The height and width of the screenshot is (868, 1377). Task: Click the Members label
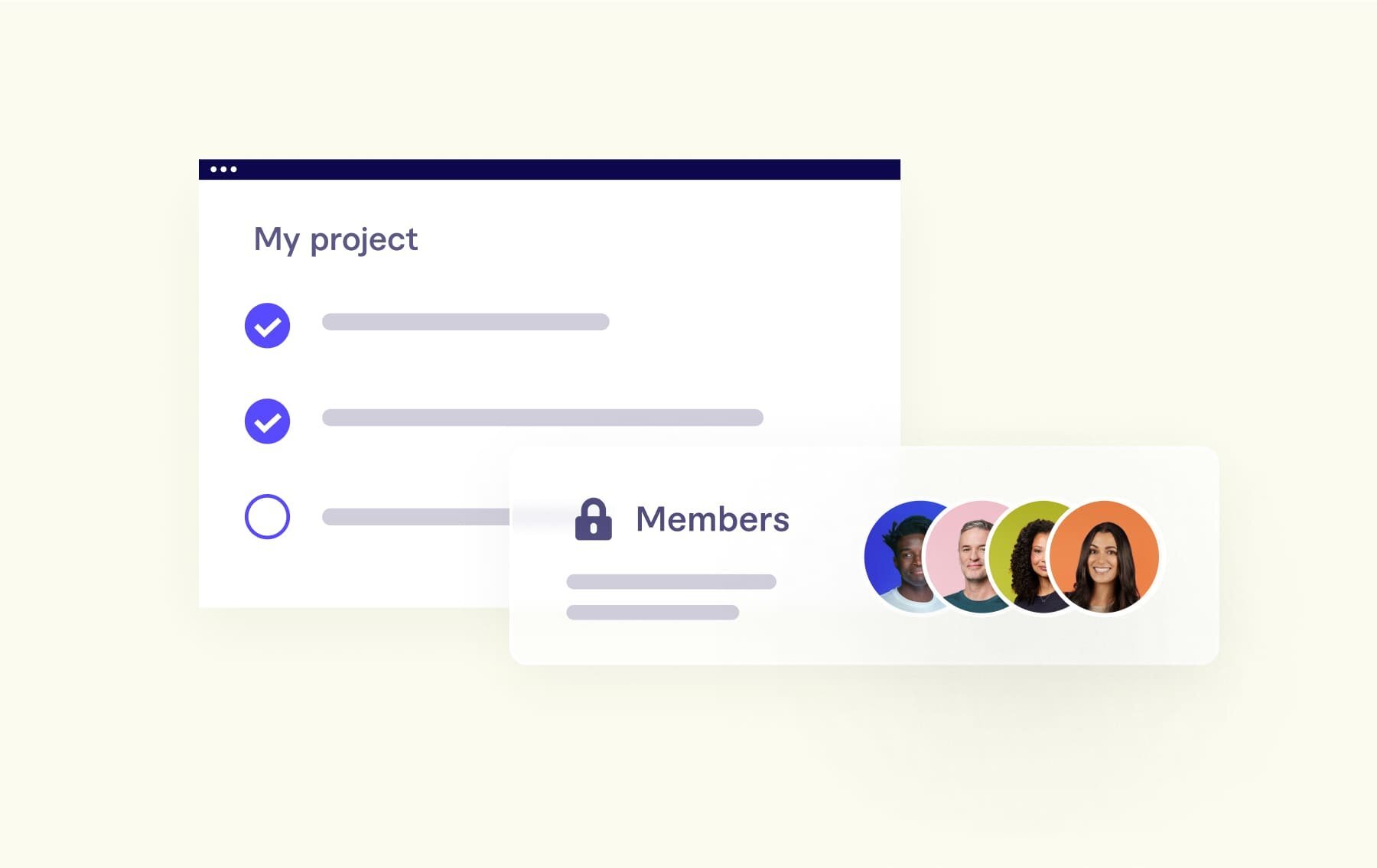tap(712, 519)
